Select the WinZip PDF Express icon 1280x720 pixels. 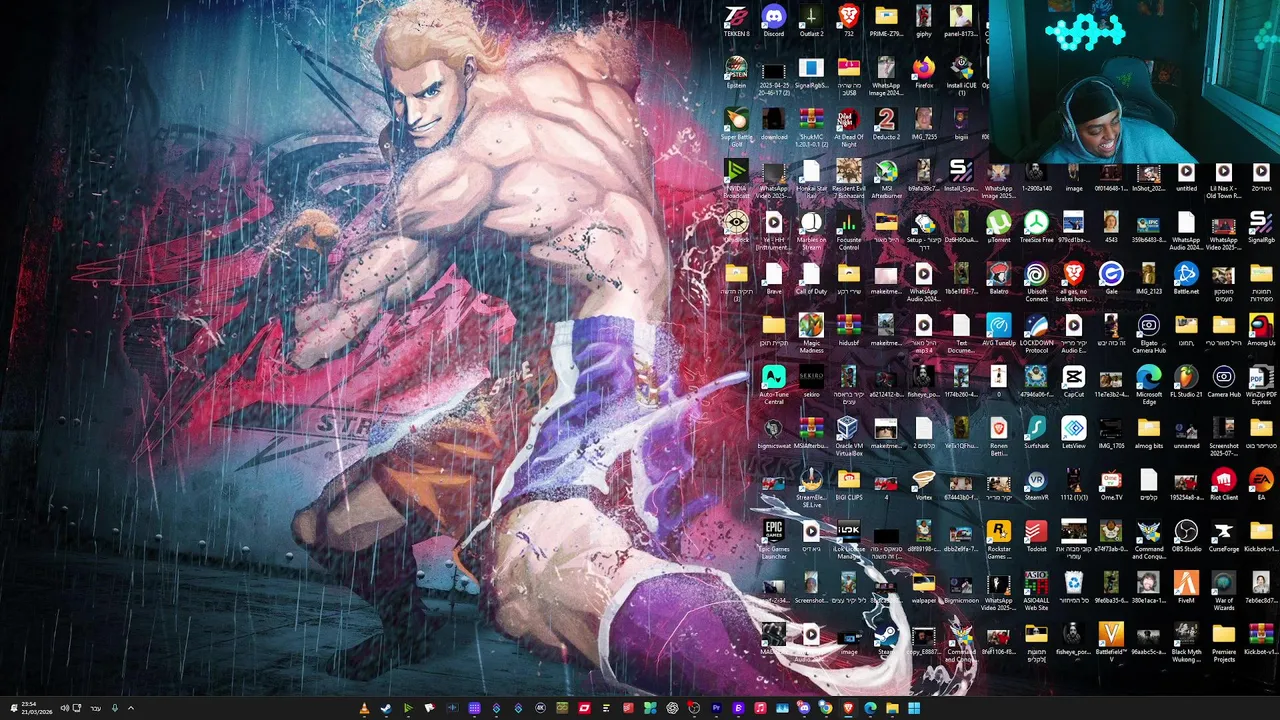point(1261,386)
